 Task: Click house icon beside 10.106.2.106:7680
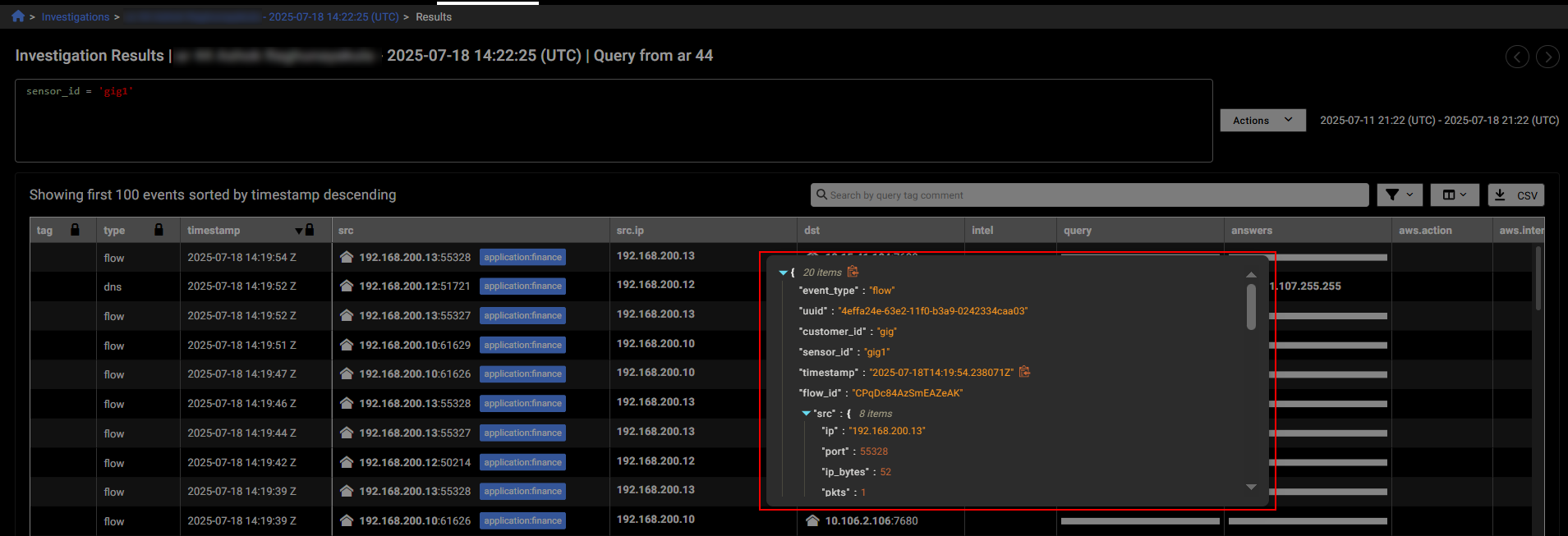812,520
